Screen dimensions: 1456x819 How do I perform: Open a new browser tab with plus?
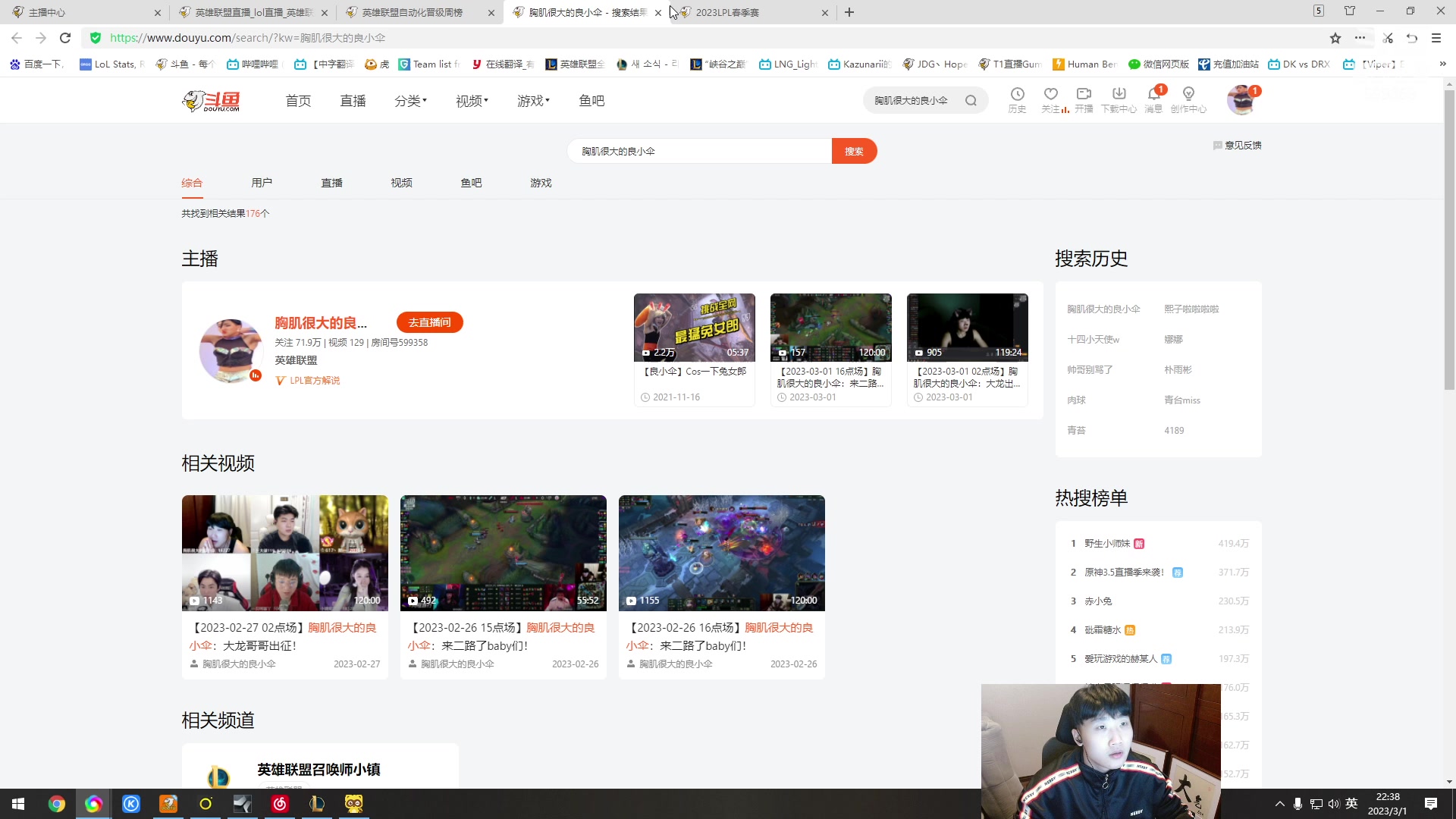pos(849,12)
